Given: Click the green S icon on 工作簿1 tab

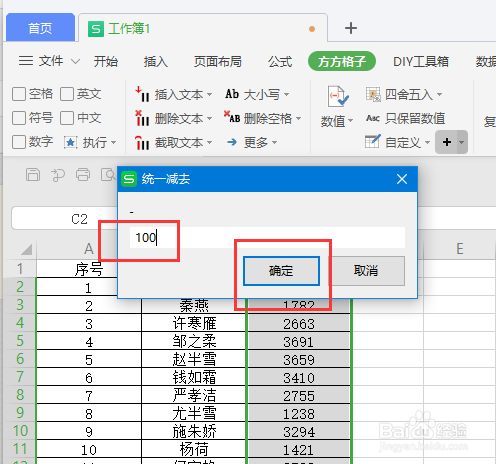Looking at the screenshot, I should pyautogui.click(x=96, y=29).
